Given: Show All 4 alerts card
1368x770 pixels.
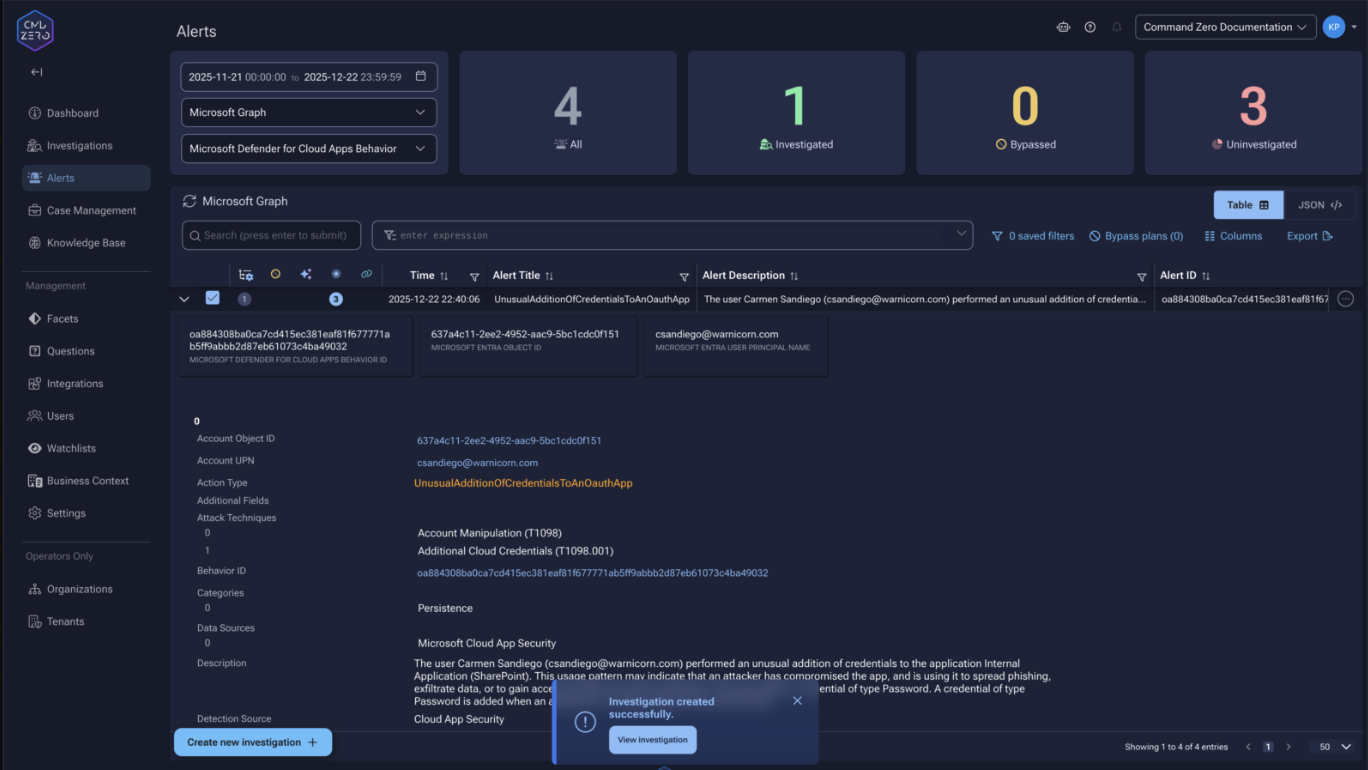Looking at the screenshot, I should [x=568, y=113].
